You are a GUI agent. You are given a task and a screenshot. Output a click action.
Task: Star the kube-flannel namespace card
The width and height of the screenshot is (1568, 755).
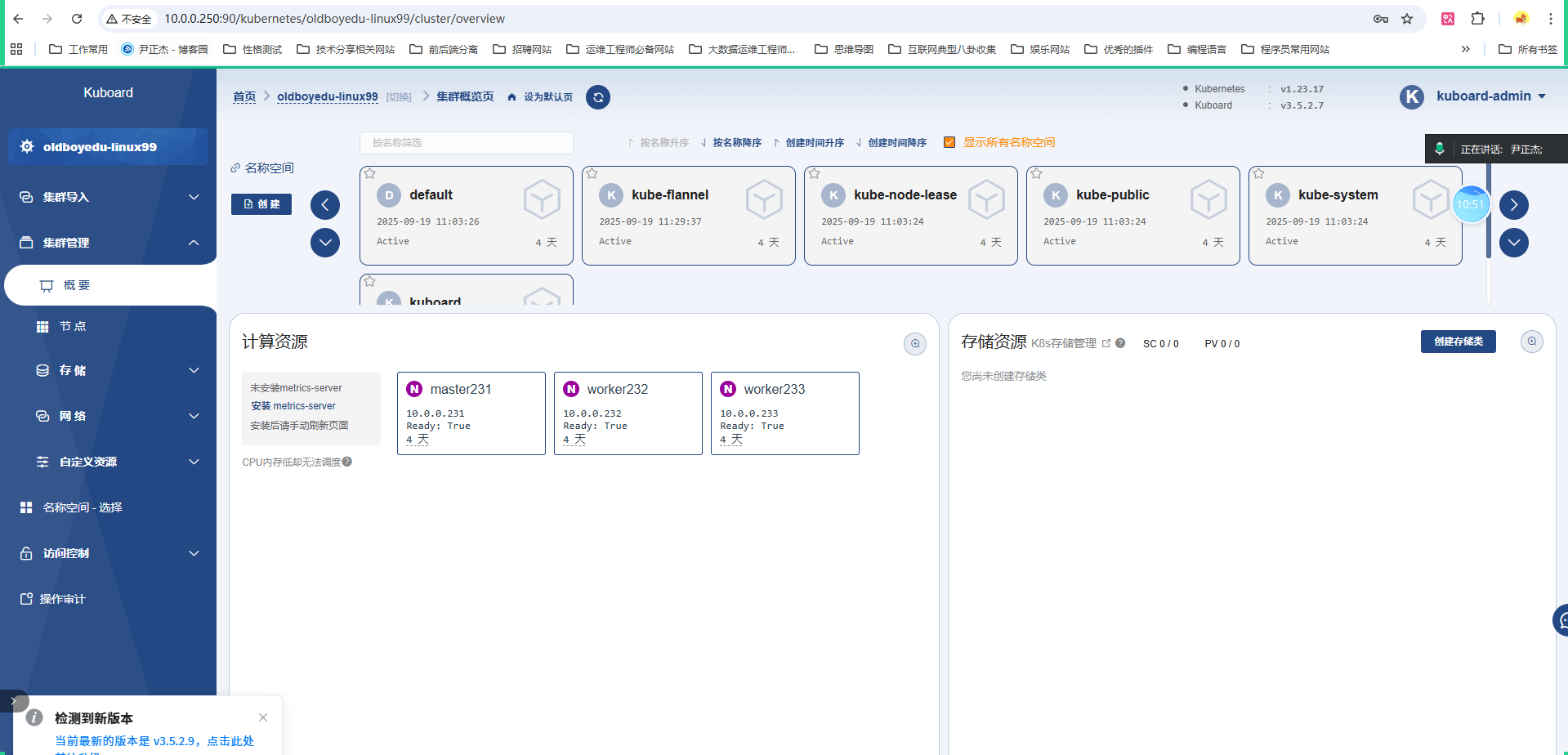coord(592,173)
